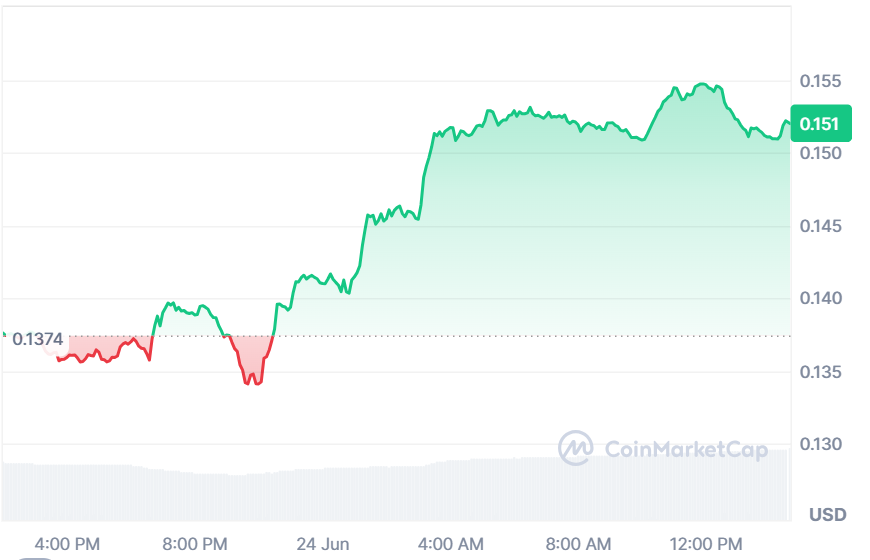Image resolution: width=870 pixels, height=560 pixels.
Task: Select the 12:00 PM time axis marker
Action: point(706,544)
